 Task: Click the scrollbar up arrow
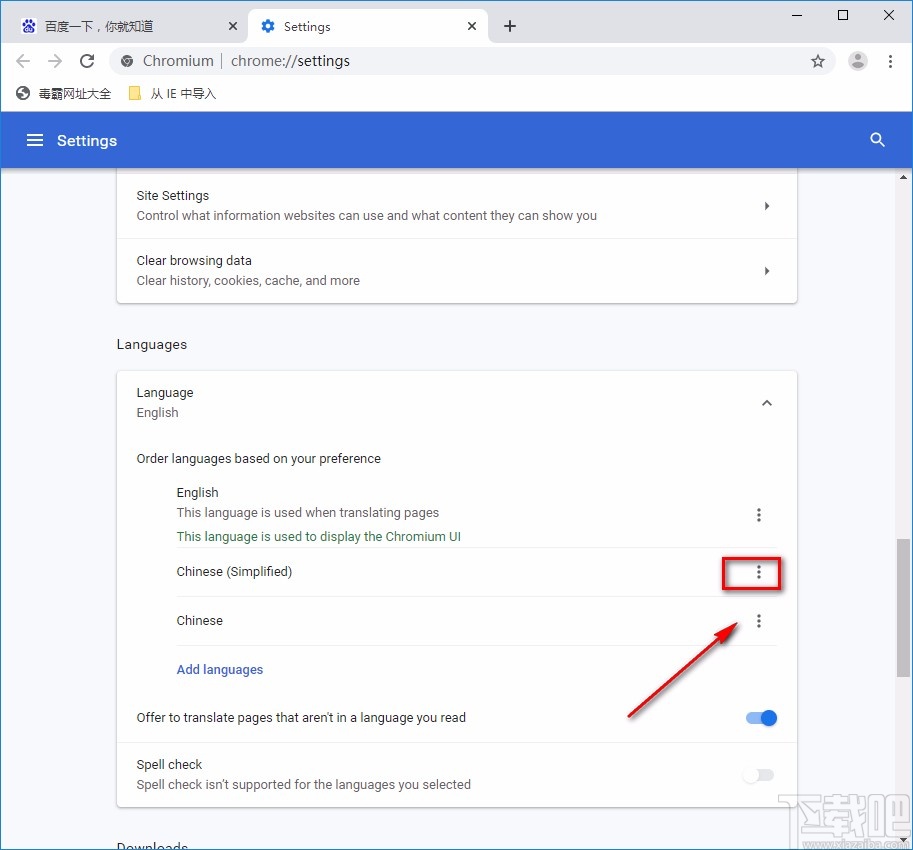pyautogui.click(x=903, y=177)
